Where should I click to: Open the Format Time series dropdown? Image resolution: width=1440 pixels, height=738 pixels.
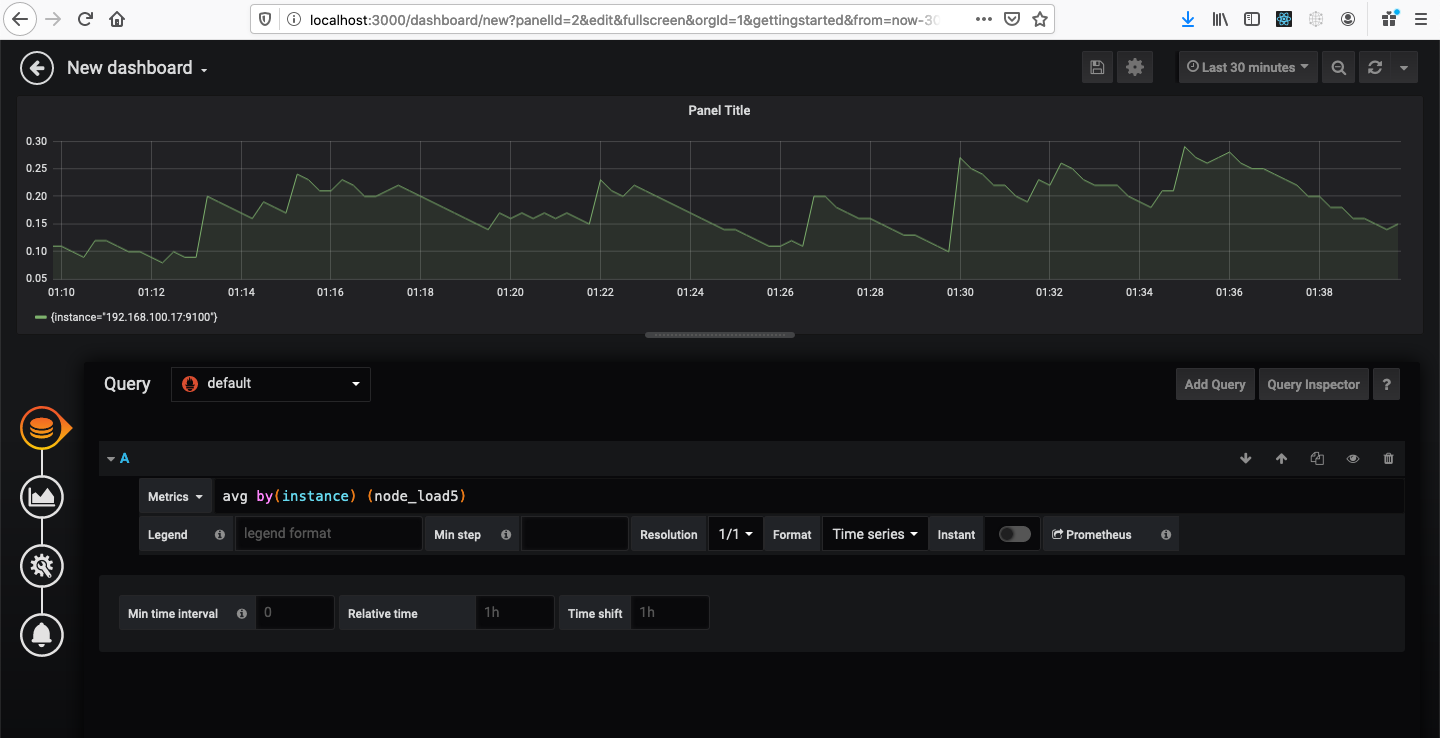(875, 534)
